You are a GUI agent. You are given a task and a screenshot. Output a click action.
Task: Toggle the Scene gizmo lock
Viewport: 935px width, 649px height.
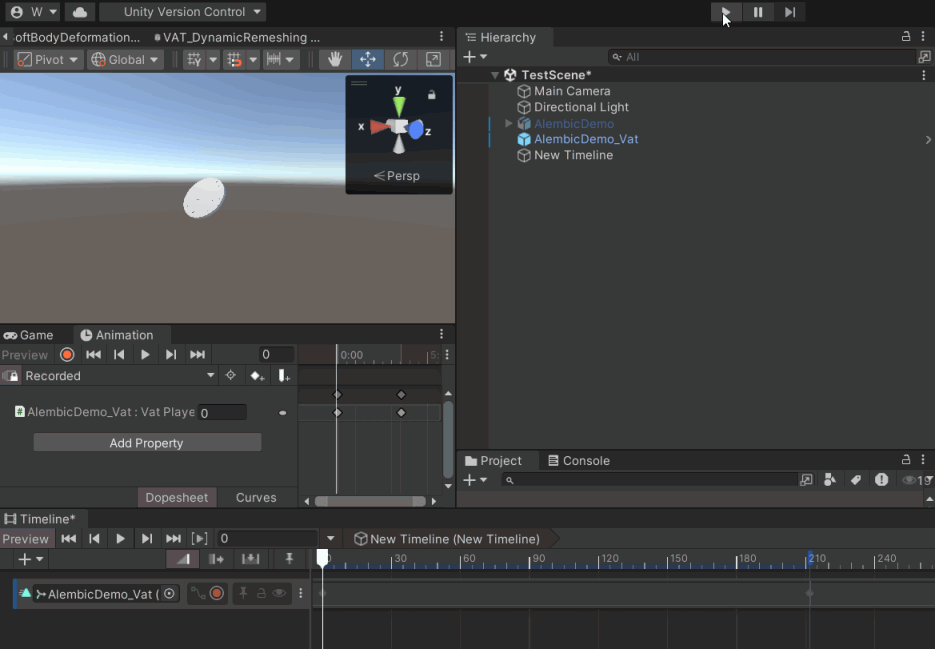(431, 95)
